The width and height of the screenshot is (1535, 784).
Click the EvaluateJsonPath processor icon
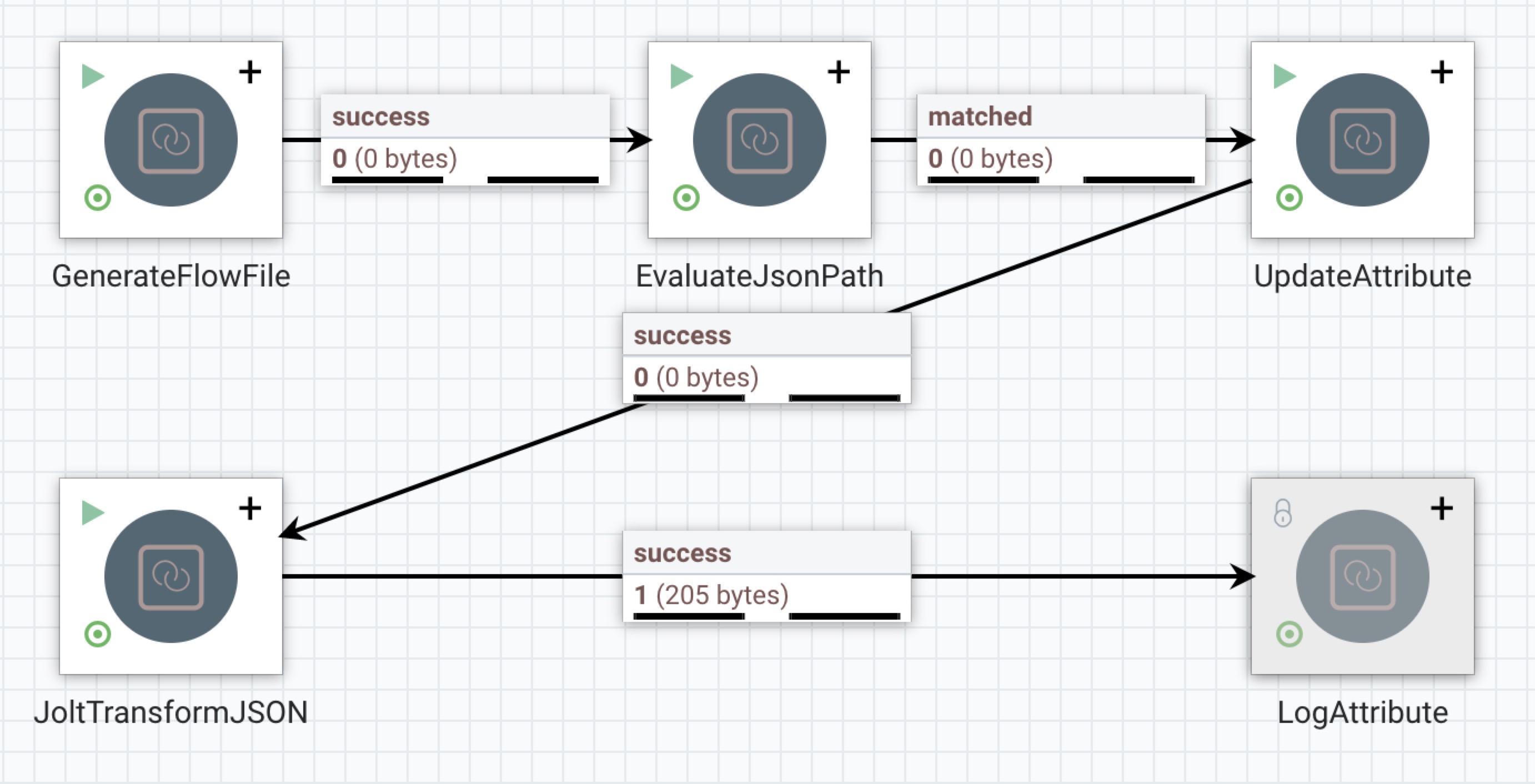point(759,140)
